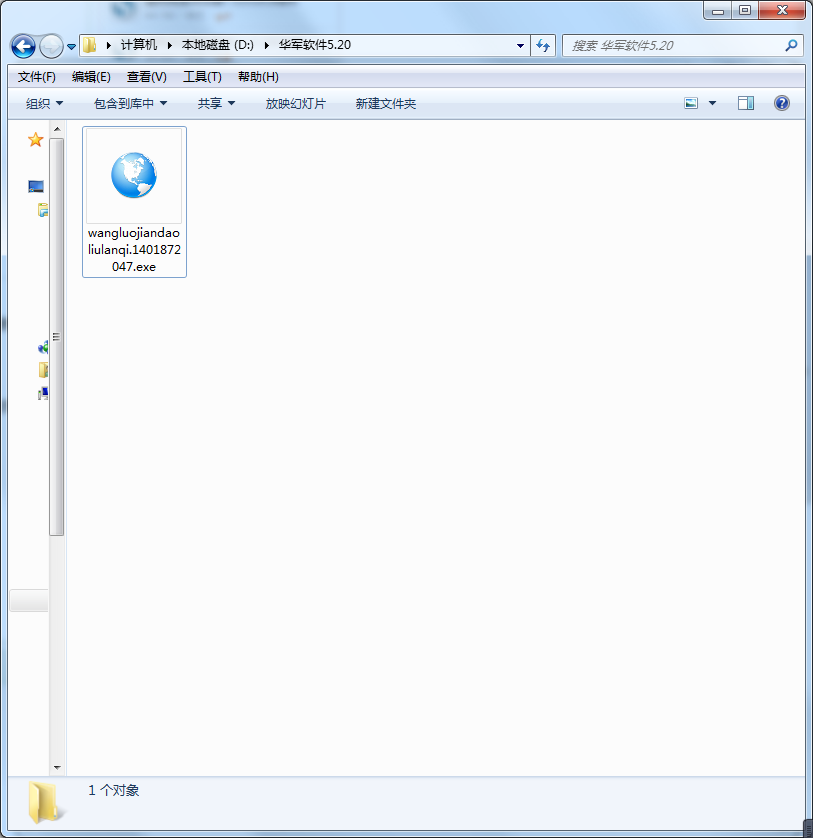Open the 文件(F) menu

tap(36, 77)
